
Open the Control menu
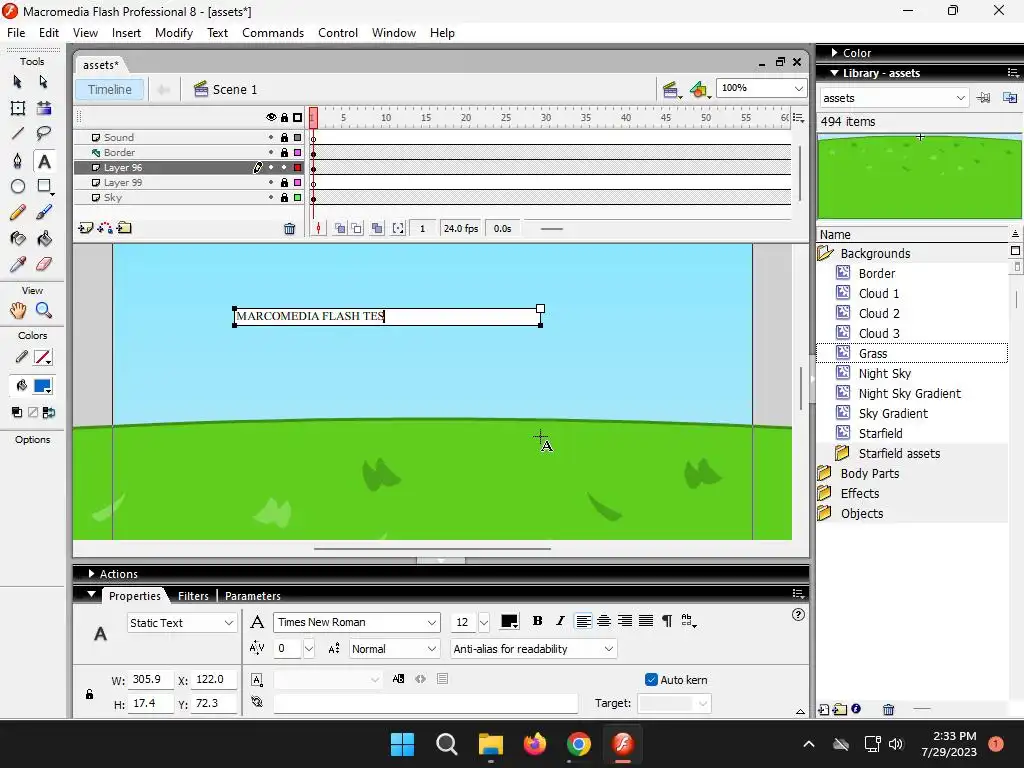point(338,33)
